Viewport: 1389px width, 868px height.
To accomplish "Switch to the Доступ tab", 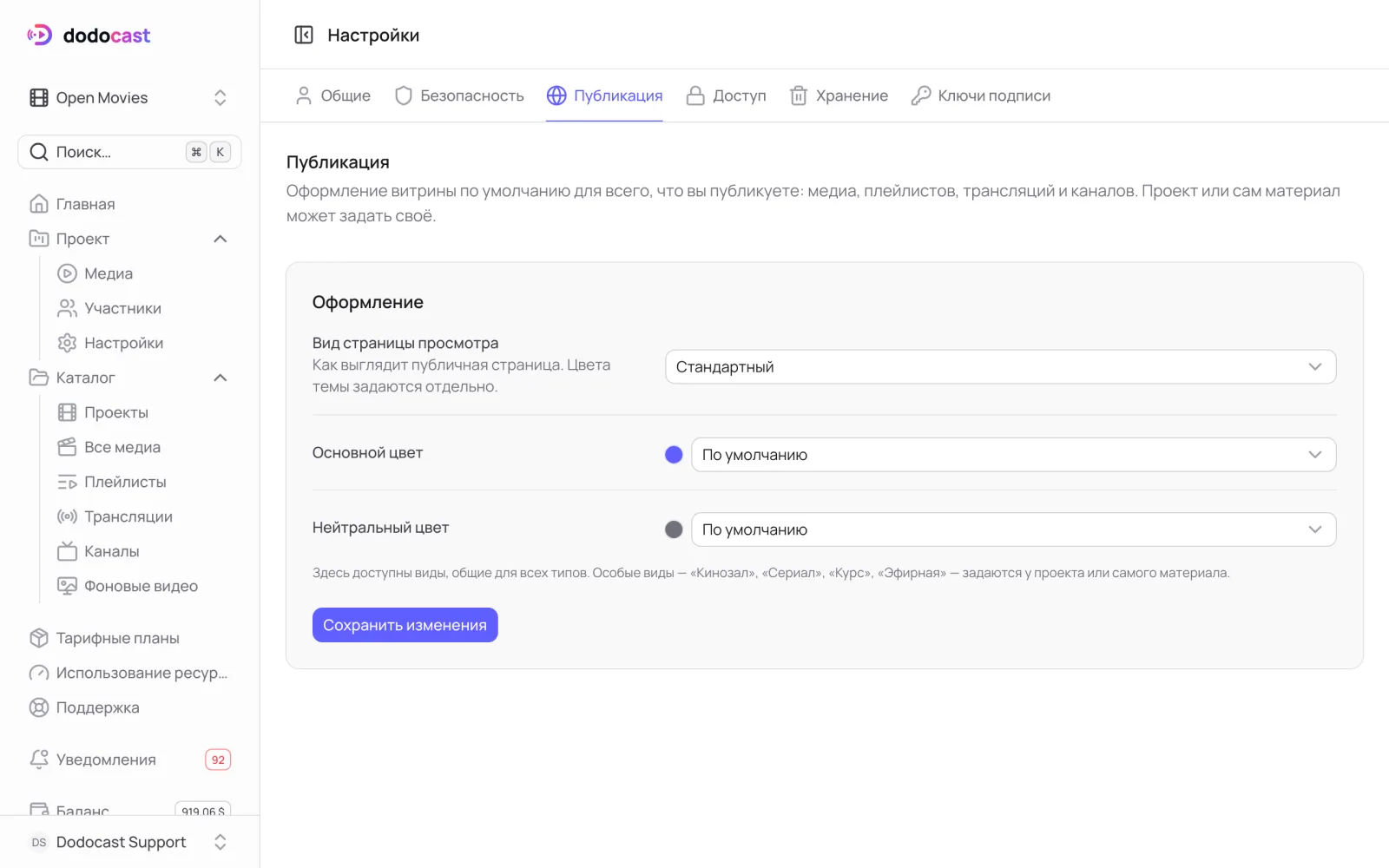I will [727, 95].
